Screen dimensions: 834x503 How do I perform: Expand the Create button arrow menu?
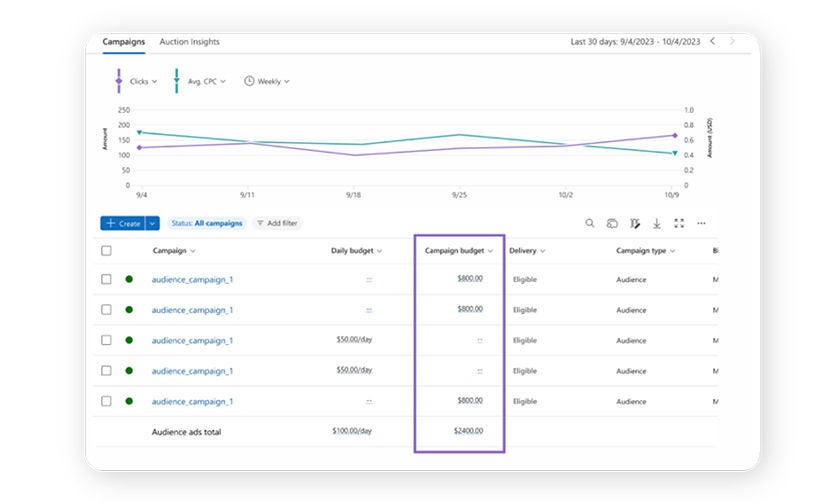click(153, 224)
